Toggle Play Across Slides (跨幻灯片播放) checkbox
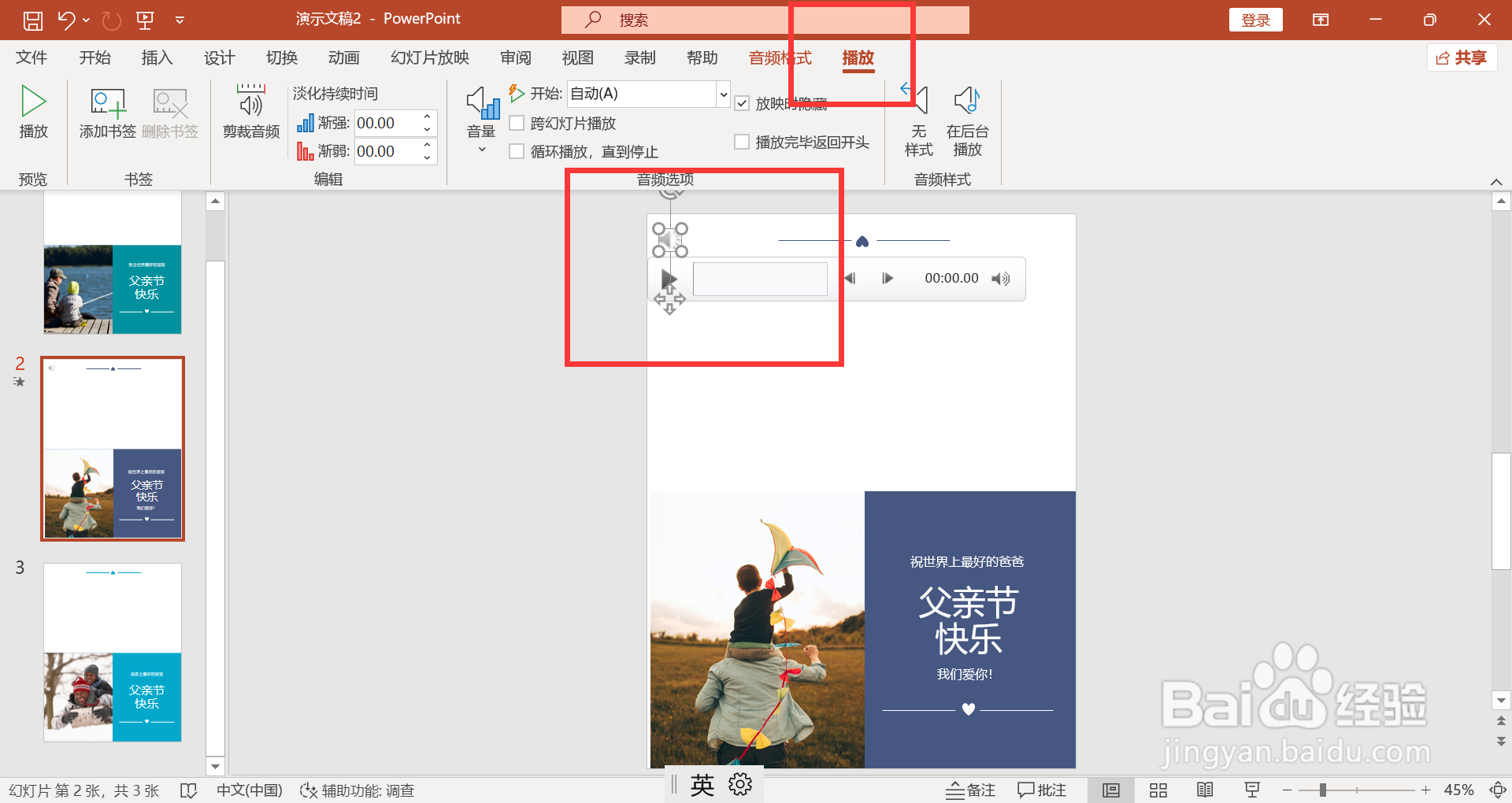This screenshot has height=803, width=1512. [517, 124]
